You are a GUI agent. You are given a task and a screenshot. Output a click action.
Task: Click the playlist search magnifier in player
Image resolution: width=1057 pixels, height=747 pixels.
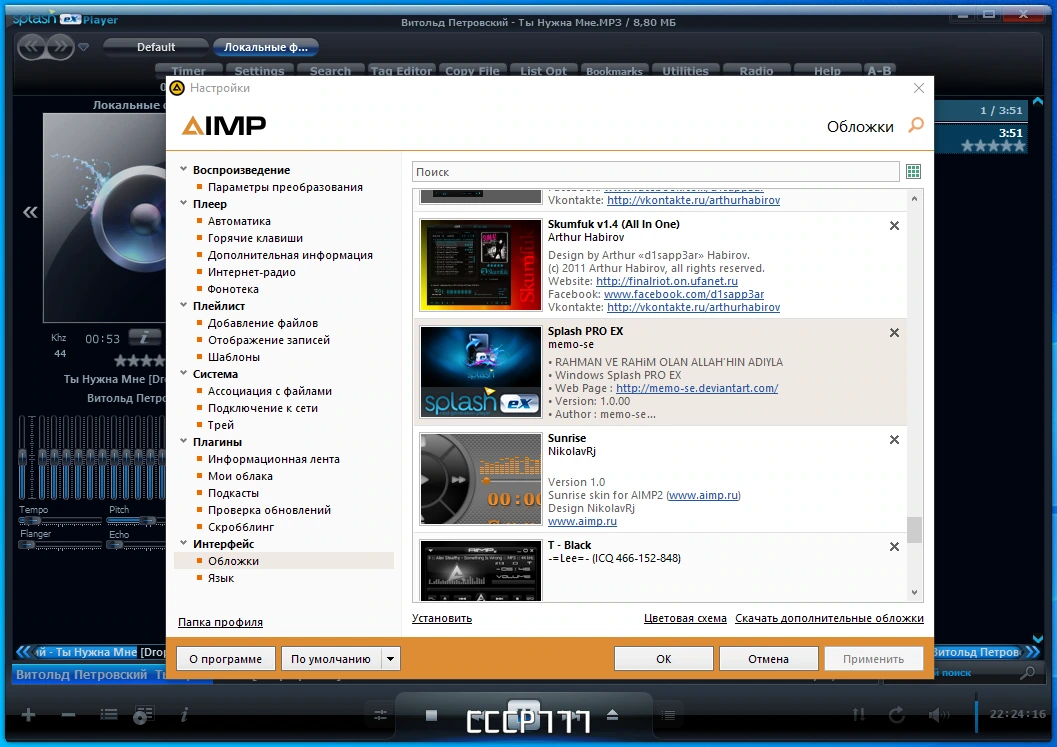1027,672
